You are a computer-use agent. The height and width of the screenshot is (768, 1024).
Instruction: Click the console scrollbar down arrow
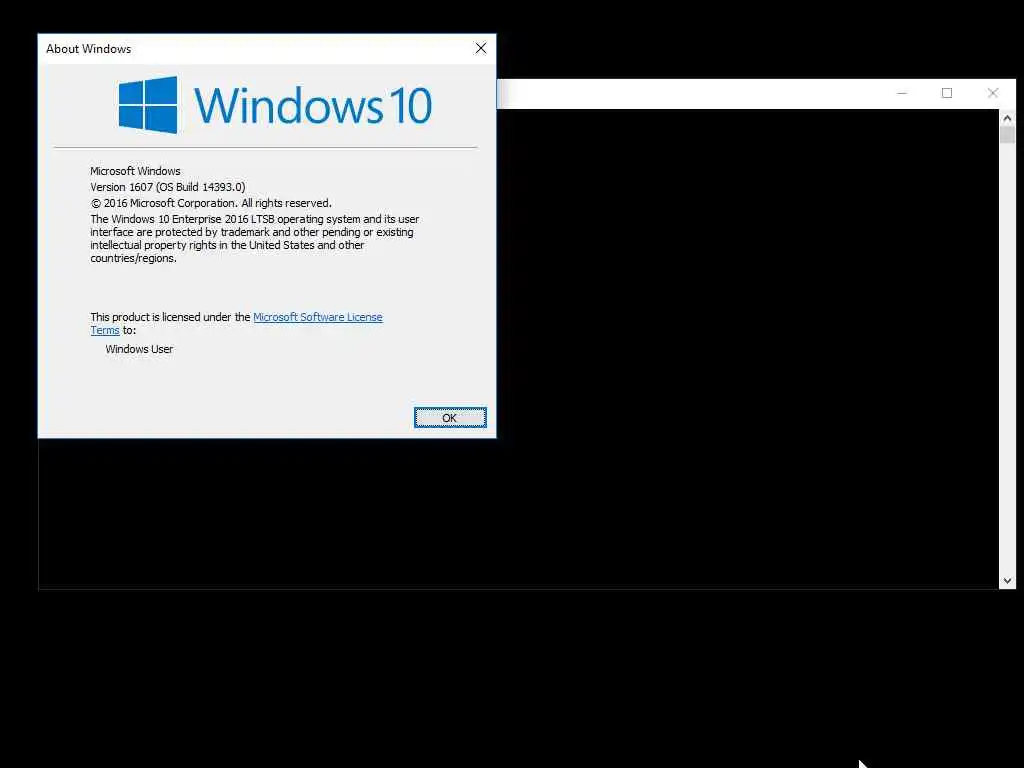1007,581
